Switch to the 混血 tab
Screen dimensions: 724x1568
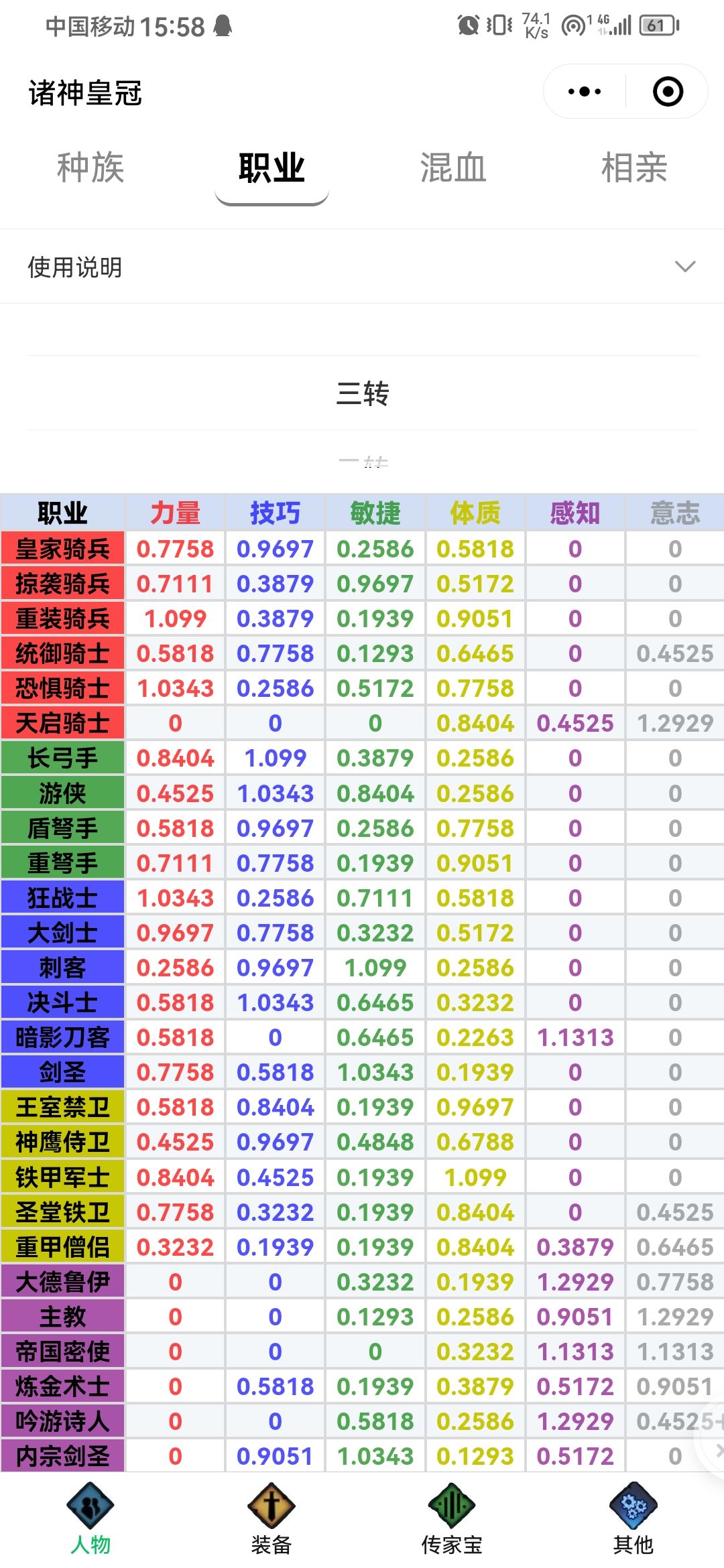pos(452,168)
